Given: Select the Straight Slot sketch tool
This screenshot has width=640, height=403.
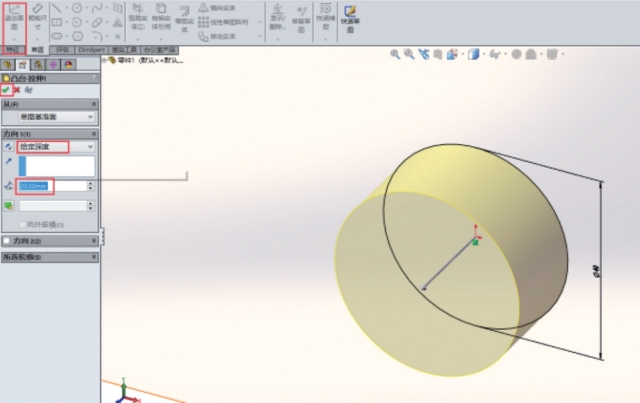Looking at the screenshot, I should tap(57, 36).
